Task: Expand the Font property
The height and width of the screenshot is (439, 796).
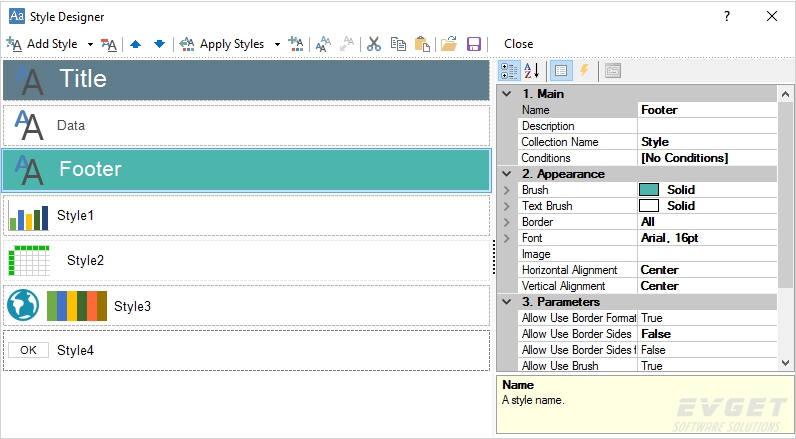Action: click(x=507, y=238)
